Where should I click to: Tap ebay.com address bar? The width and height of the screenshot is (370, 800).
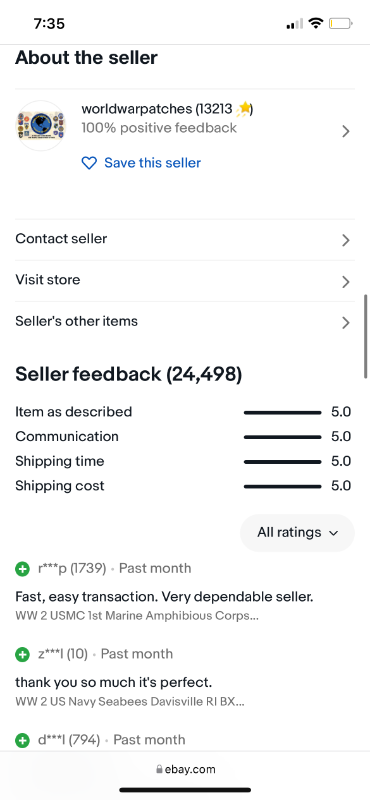coord(185,769)
